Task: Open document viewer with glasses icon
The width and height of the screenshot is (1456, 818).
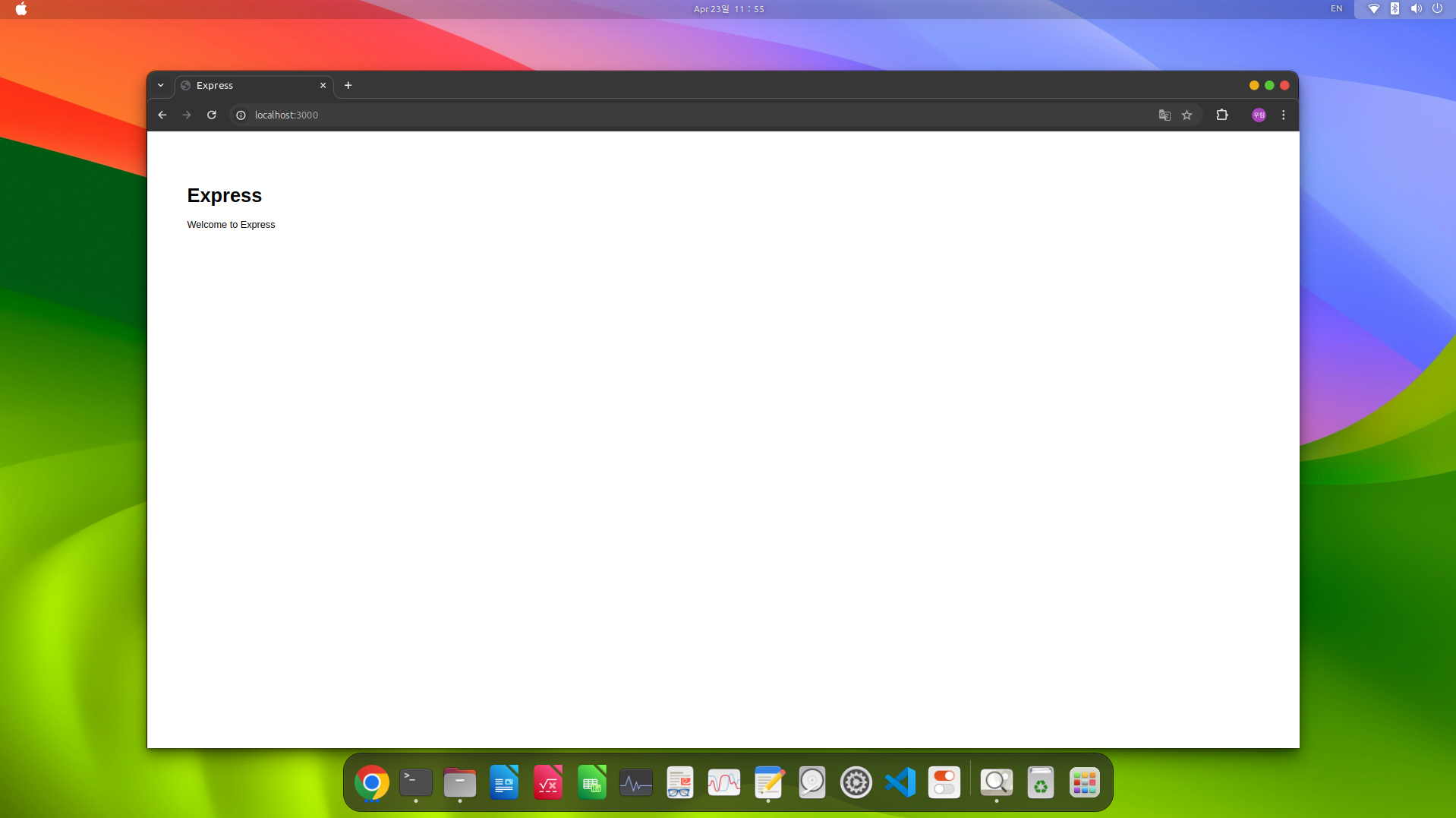Action: [x=680, y=782]
